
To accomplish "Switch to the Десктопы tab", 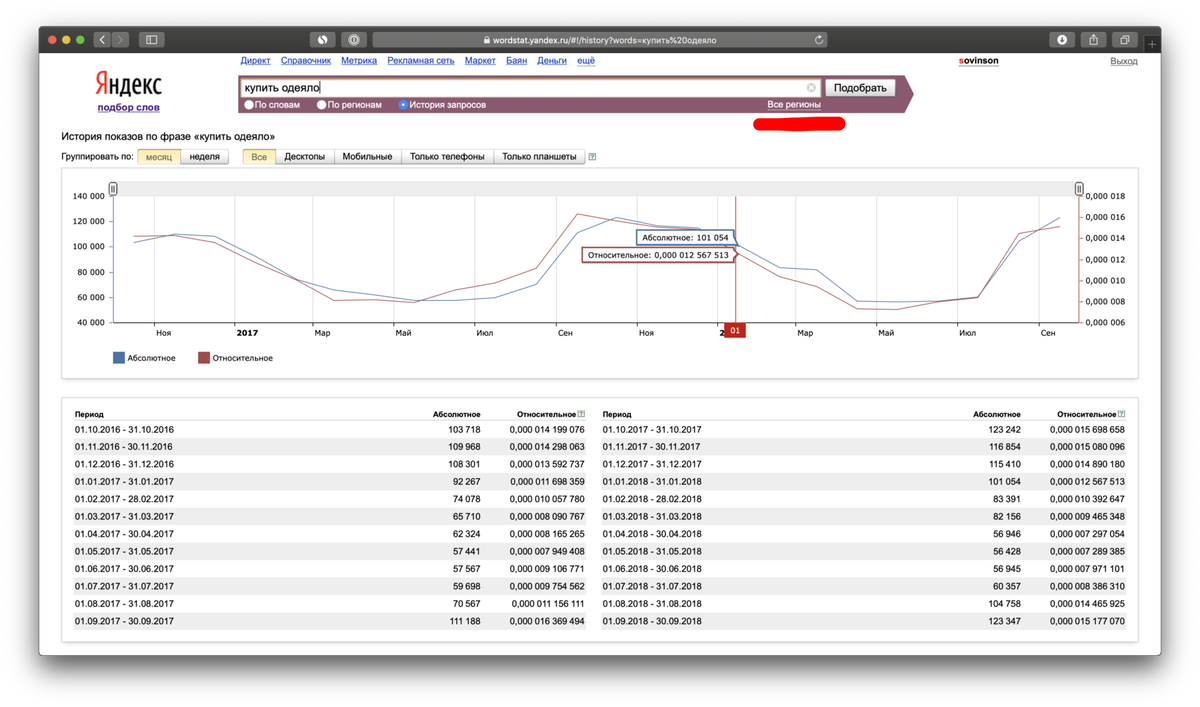I will click(x=305, y=157).
